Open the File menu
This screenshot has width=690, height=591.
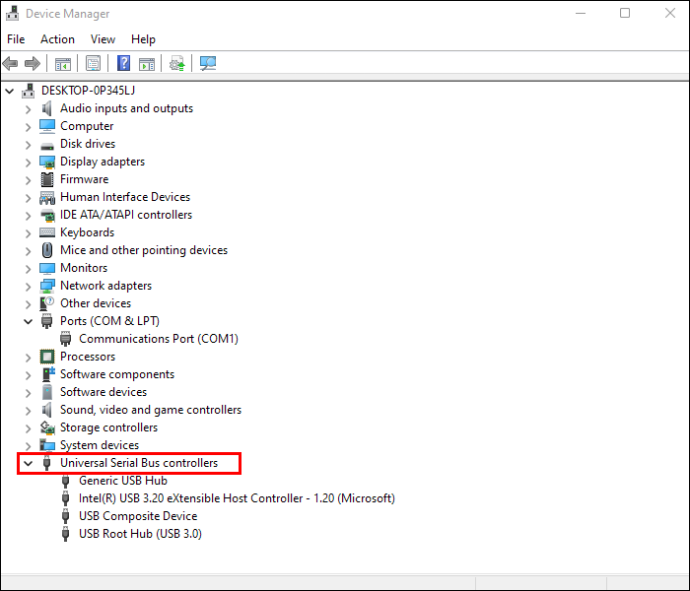16,39
